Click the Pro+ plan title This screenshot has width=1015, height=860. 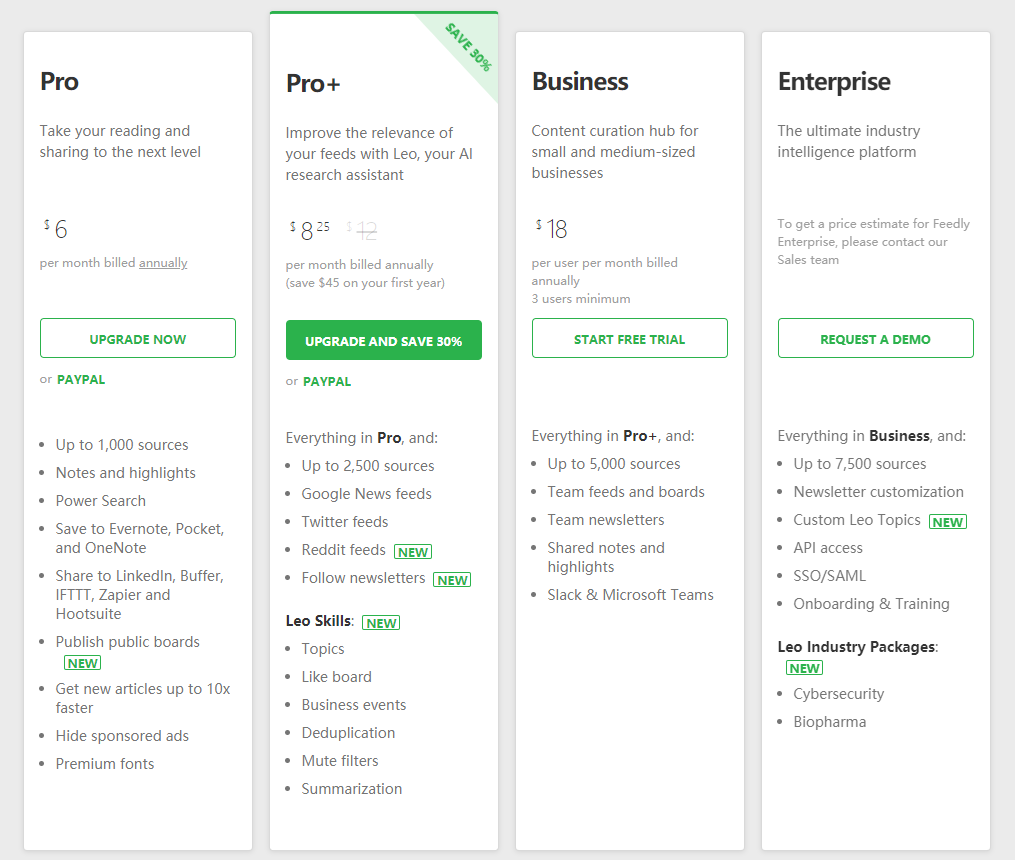313,84
